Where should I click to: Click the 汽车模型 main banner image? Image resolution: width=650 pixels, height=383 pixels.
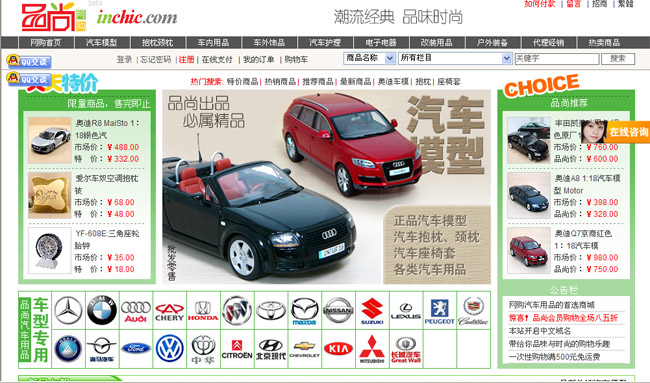click(x=326, y=187)
